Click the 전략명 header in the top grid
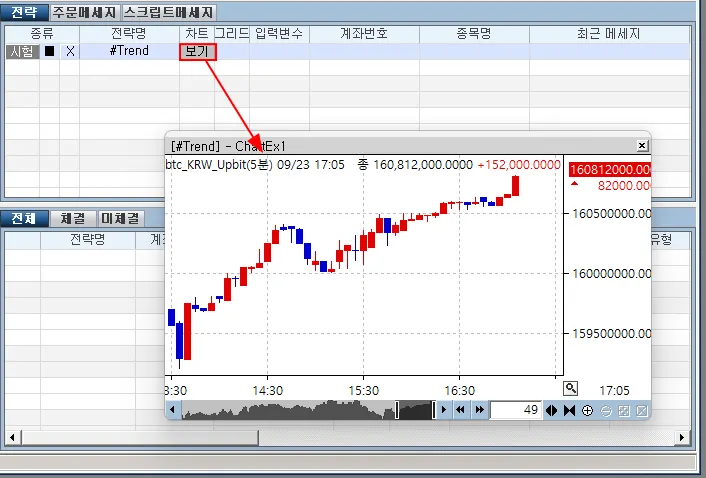The height and width of the screenshot is (478, 706). [x=129, y=34]
